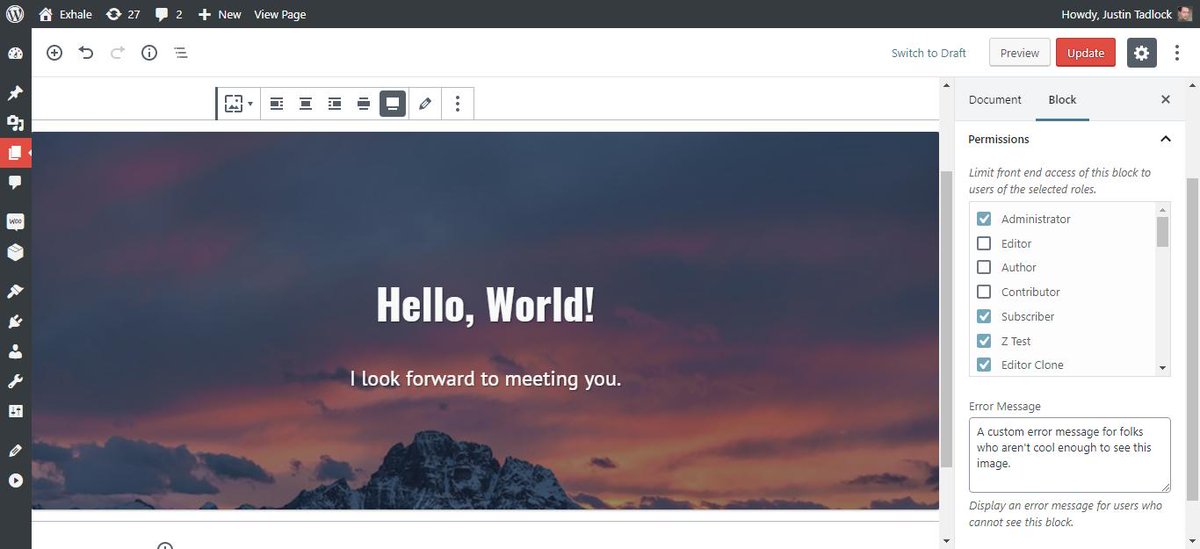This screenshot has width=1200, height=549.
Task: Align the block center
Action: (306, 103)
